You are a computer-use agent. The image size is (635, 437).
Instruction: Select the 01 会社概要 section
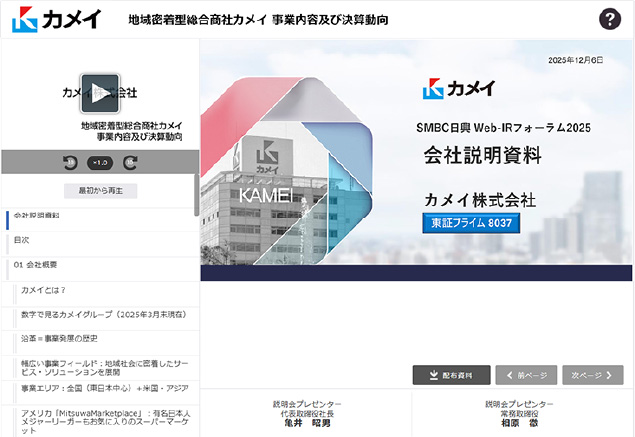36,265
